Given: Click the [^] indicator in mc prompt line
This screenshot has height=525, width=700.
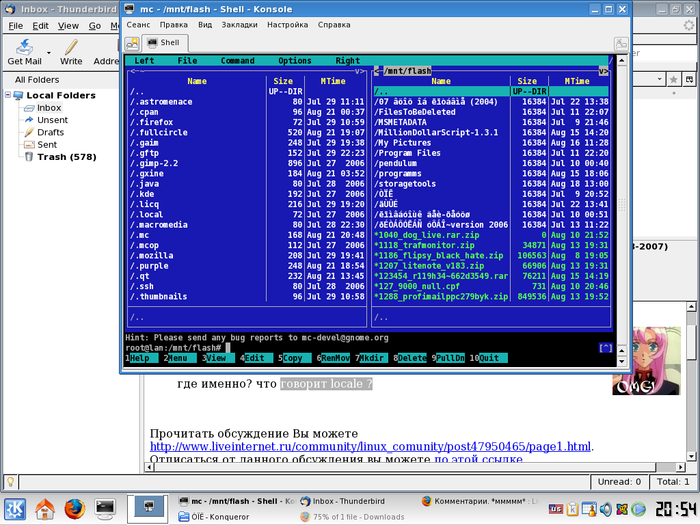Looking at the screenshot, I should point(605,348).
